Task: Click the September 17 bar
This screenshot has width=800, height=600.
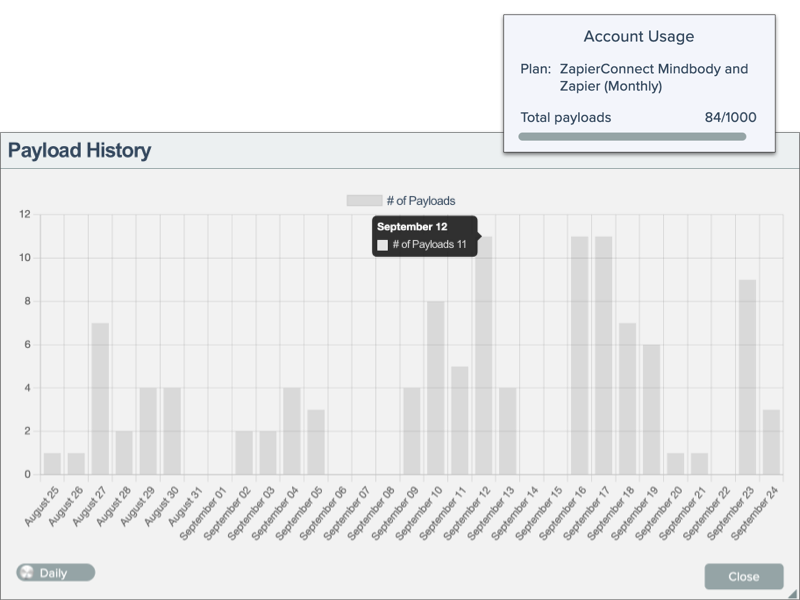Action: click(603, 355)
